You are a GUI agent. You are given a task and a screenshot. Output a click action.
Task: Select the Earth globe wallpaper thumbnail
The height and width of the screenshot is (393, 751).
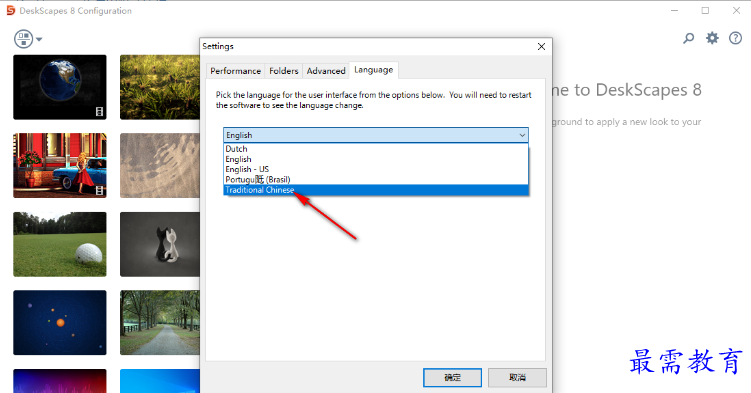(60, 87)
